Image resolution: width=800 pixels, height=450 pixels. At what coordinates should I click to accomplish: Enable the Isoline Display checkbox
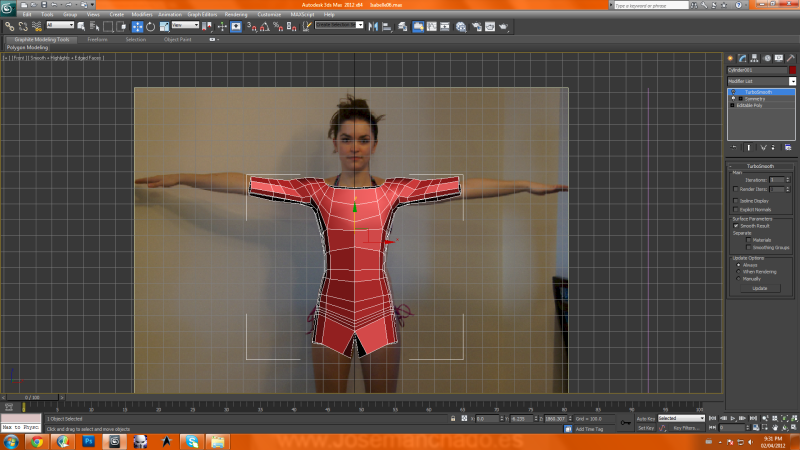737,200
